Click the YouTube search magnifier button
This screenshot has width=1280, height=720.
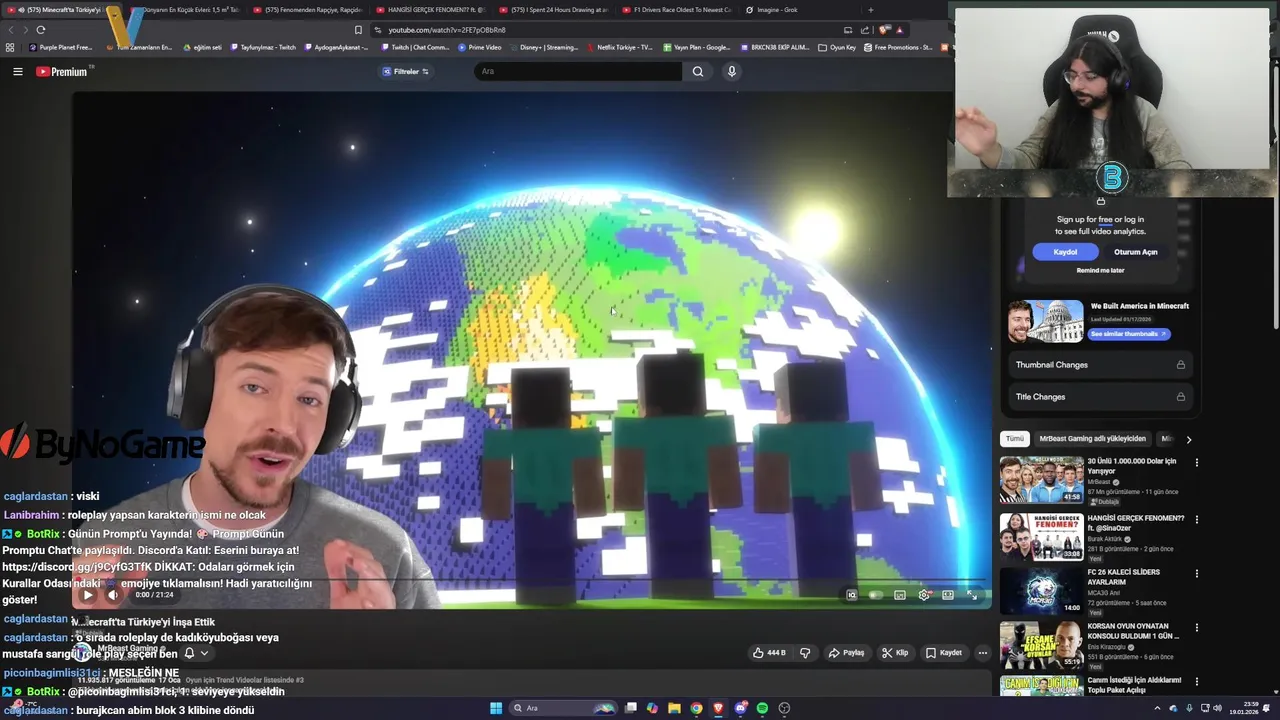[x=698, y=71]
